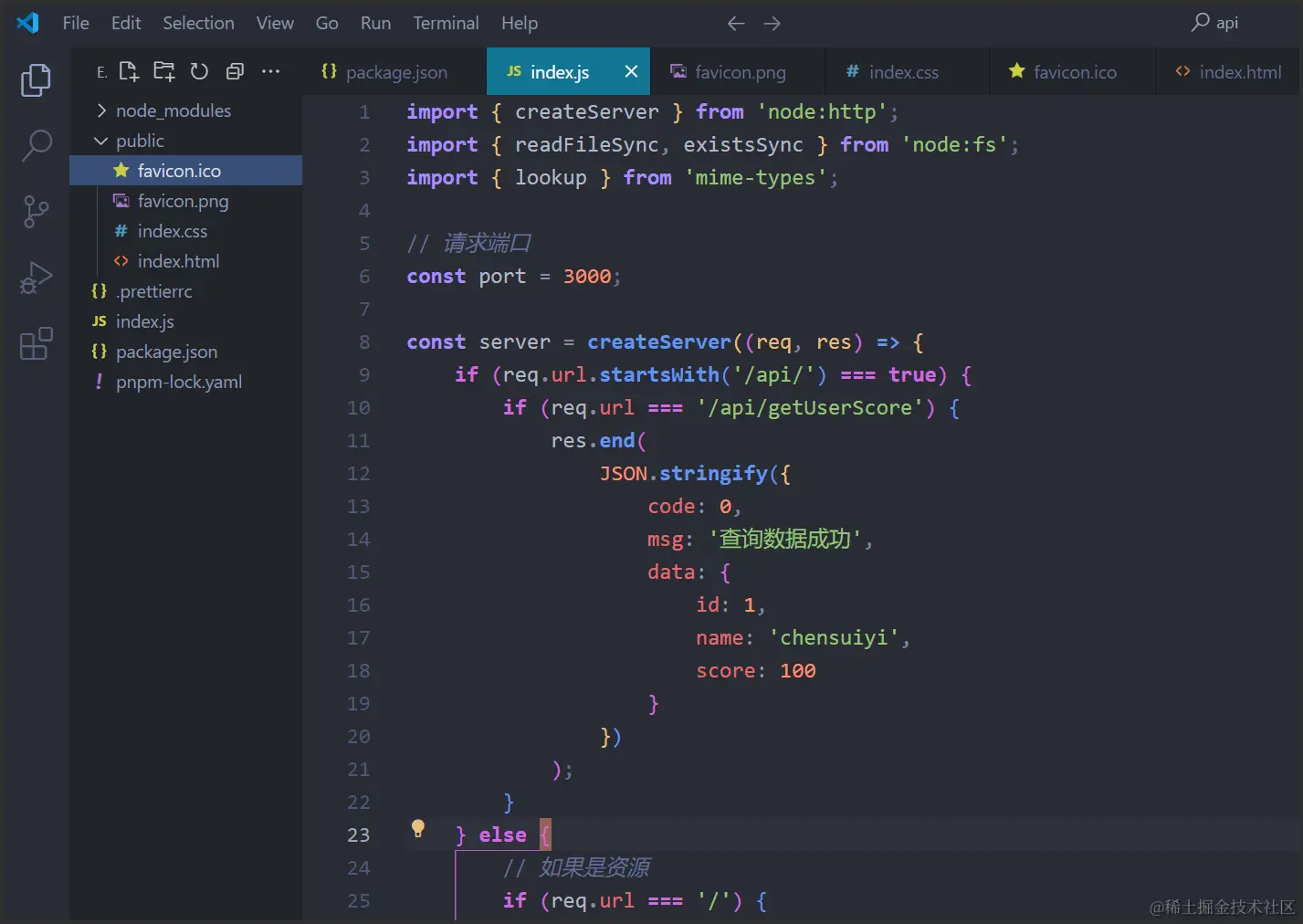This screenshot has width=1303, height=924.
Task: Expand the node_modules folder
Action: (185, 110)
